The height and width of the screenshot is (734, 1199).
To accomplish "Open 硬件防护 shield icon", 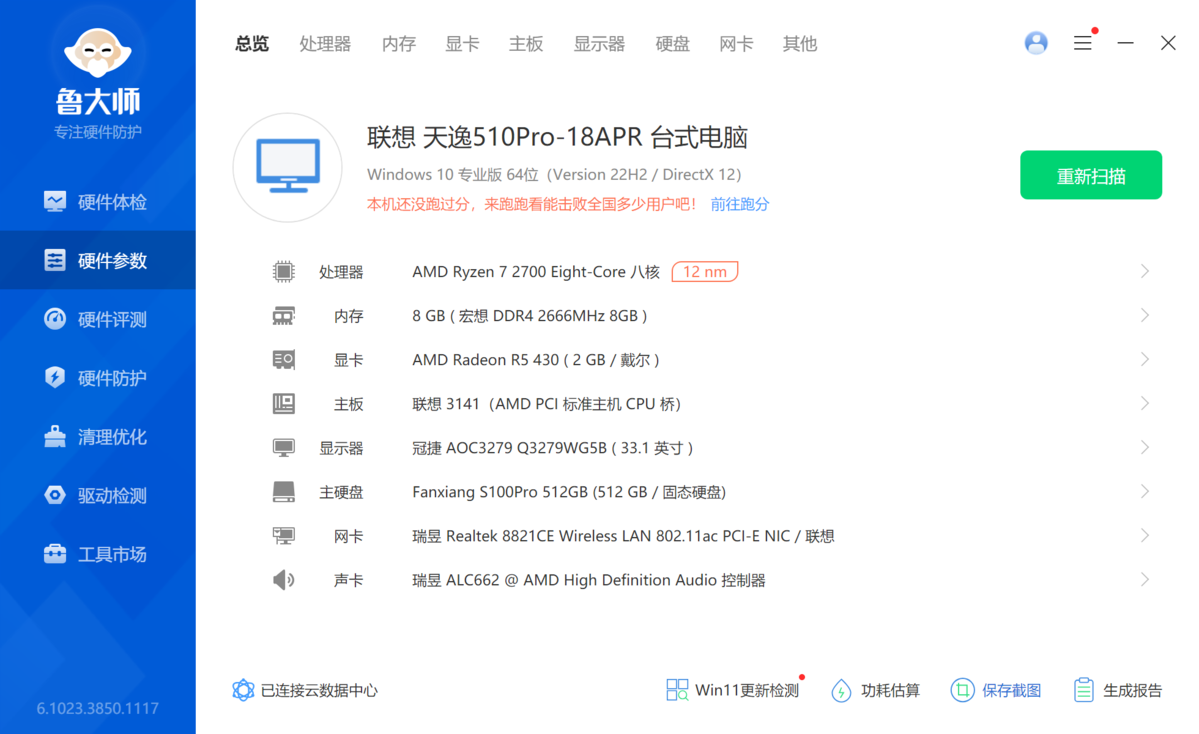I will (55, 378).
